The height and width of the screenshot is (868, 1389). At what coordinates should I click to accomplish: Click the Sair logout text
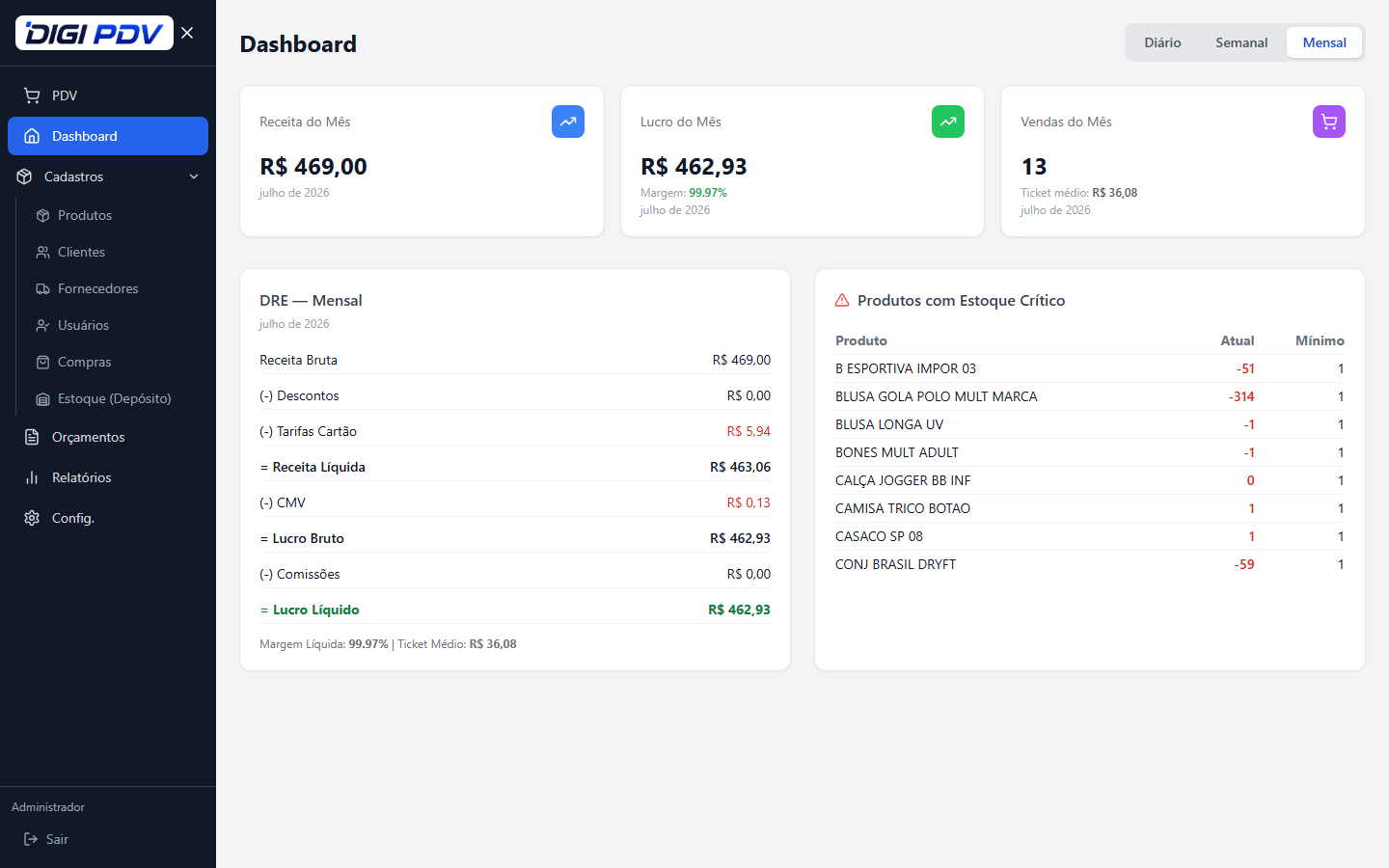(57, 839)
